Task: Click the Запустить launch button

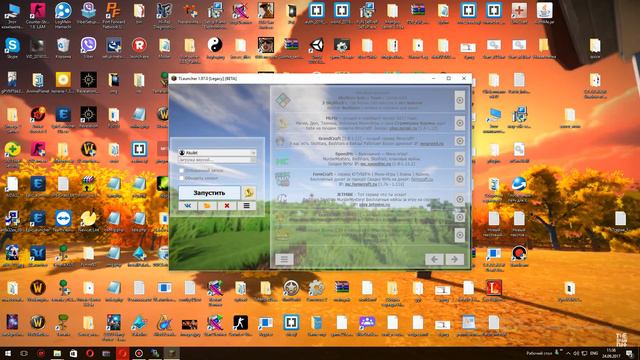Action: [x=209, y=193]
